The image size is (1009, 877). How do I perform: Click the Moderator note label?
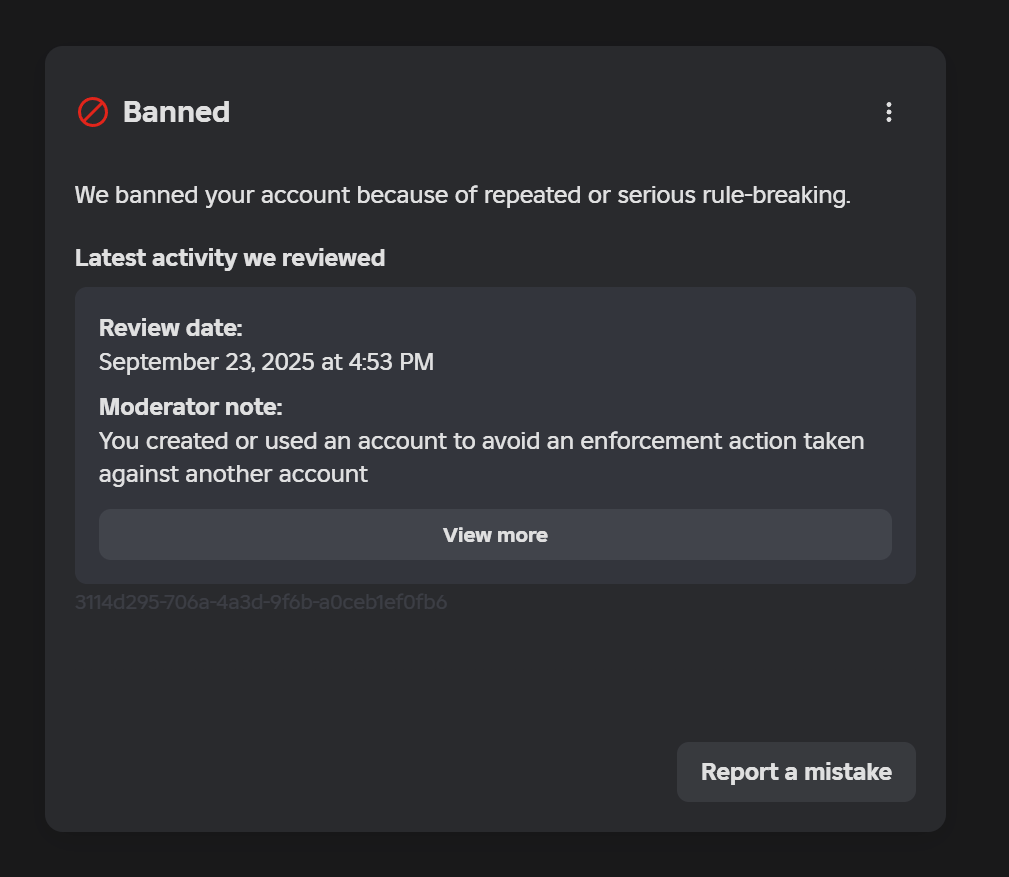point(191,407)
